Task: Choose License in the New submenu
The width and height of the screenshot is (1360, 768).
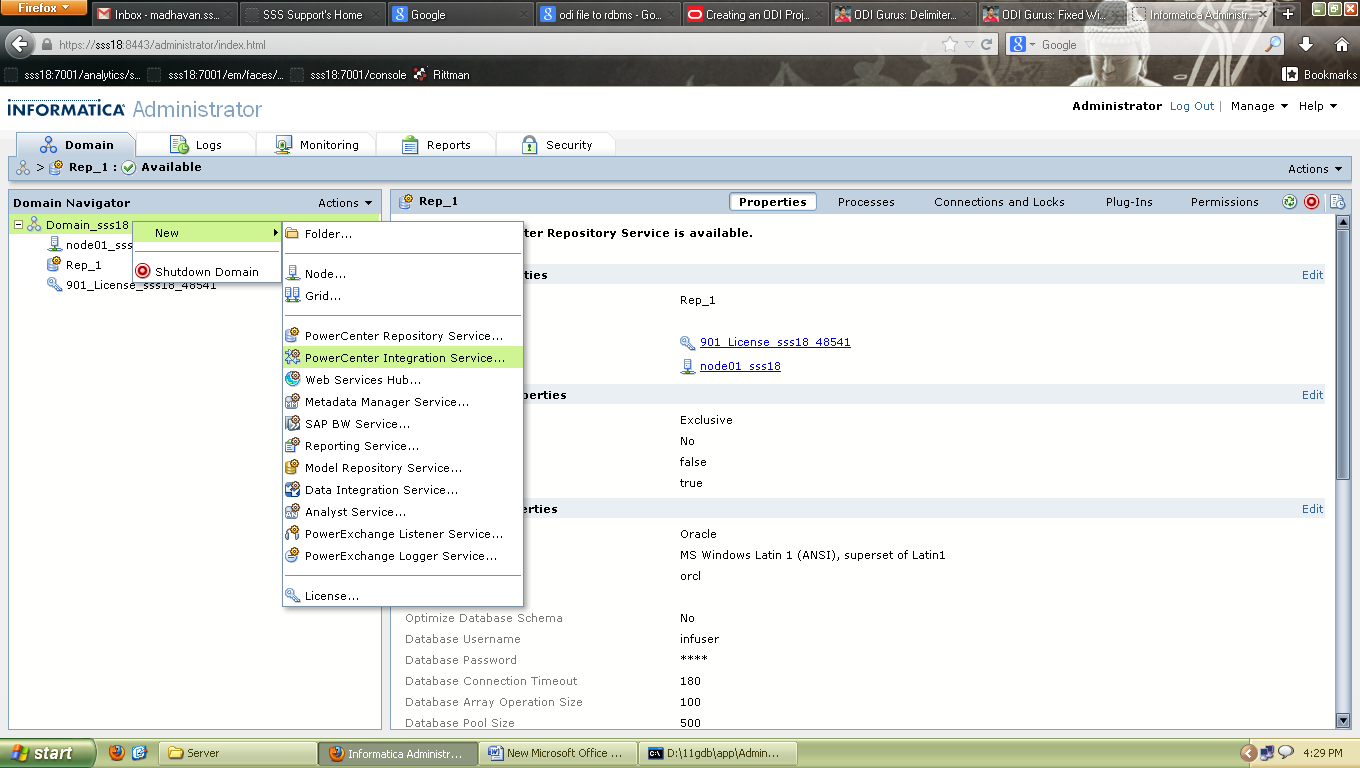Action: coord(403,596)
